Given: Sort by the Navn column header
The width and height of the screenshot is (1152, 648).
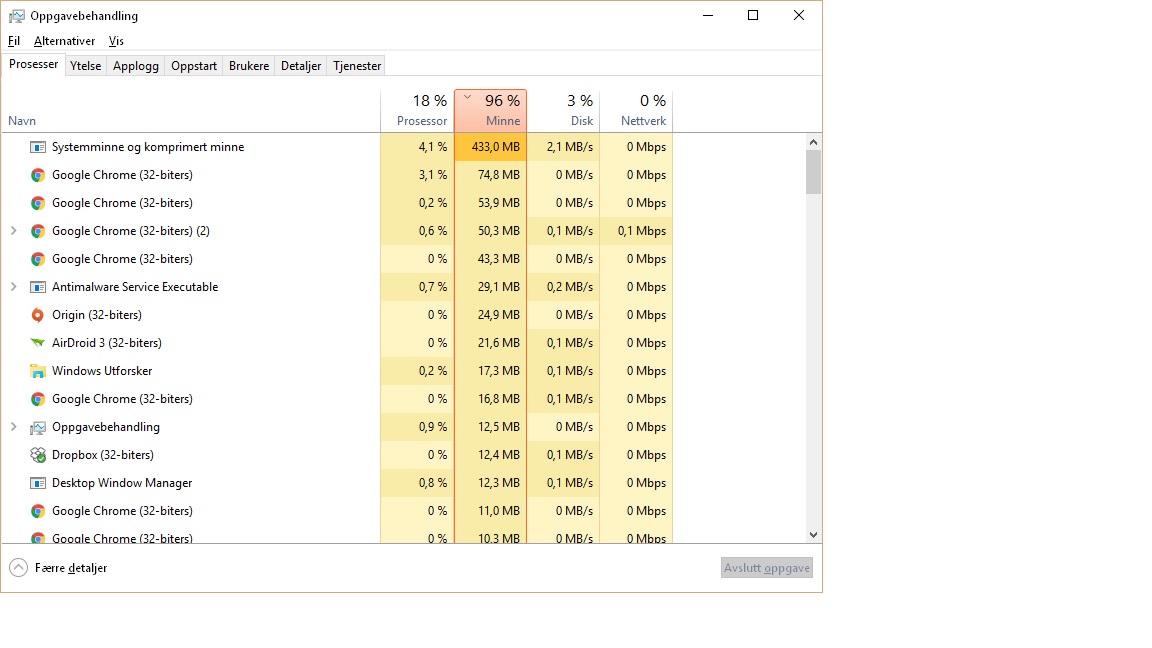Looking at the screenshot, I should tap(191, 112).
